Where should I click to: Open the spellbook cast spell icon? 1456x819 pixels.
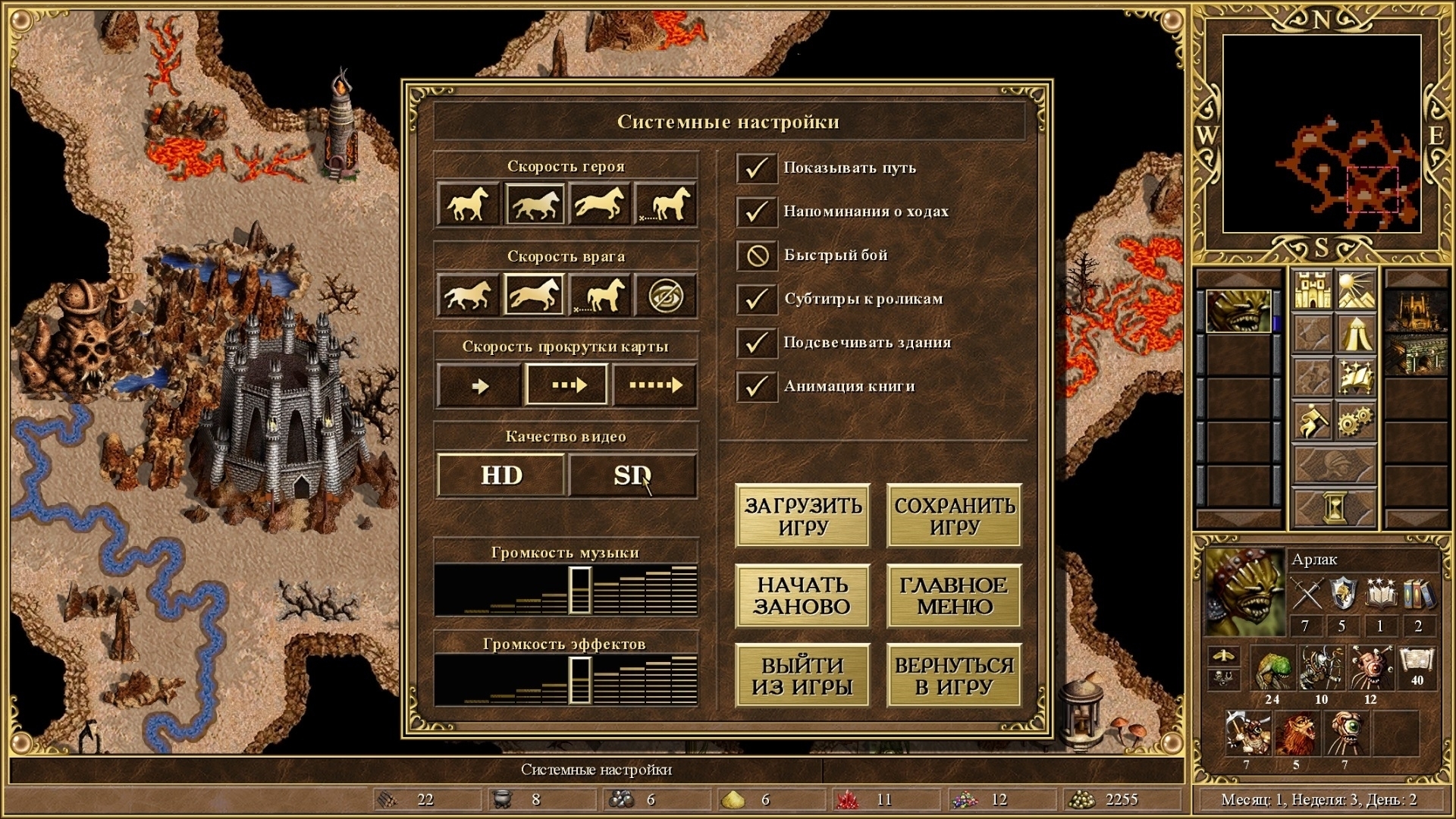[x=1357, y=377]
